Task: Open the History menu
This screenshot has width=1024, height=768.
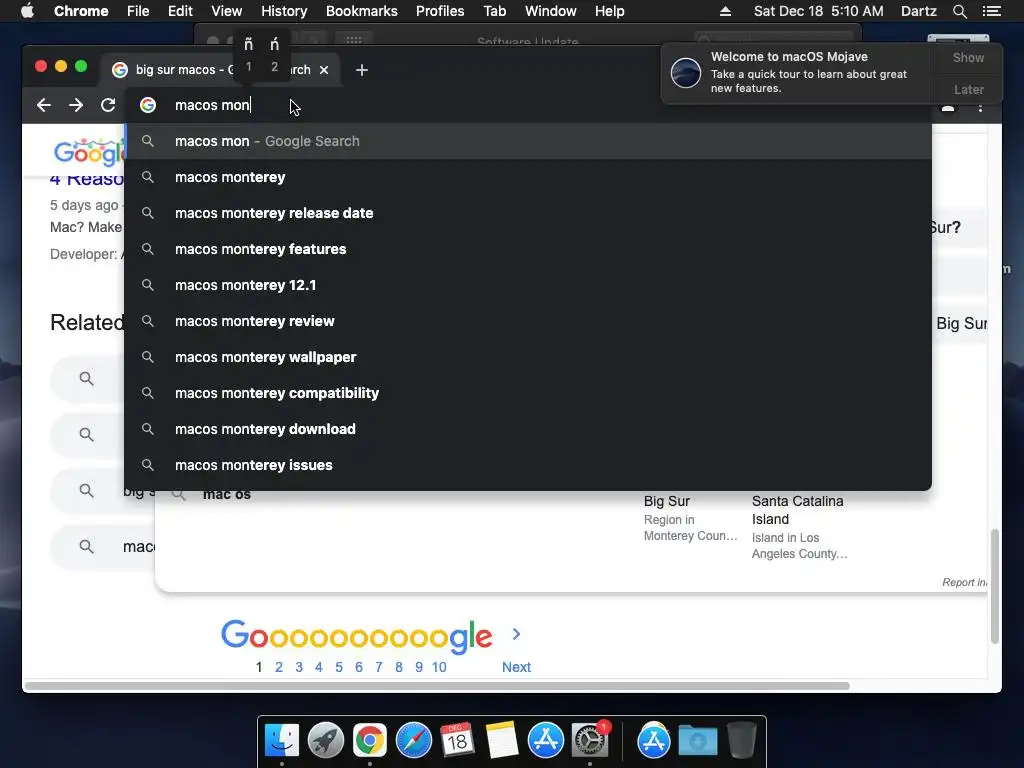Action: point(284,11)
